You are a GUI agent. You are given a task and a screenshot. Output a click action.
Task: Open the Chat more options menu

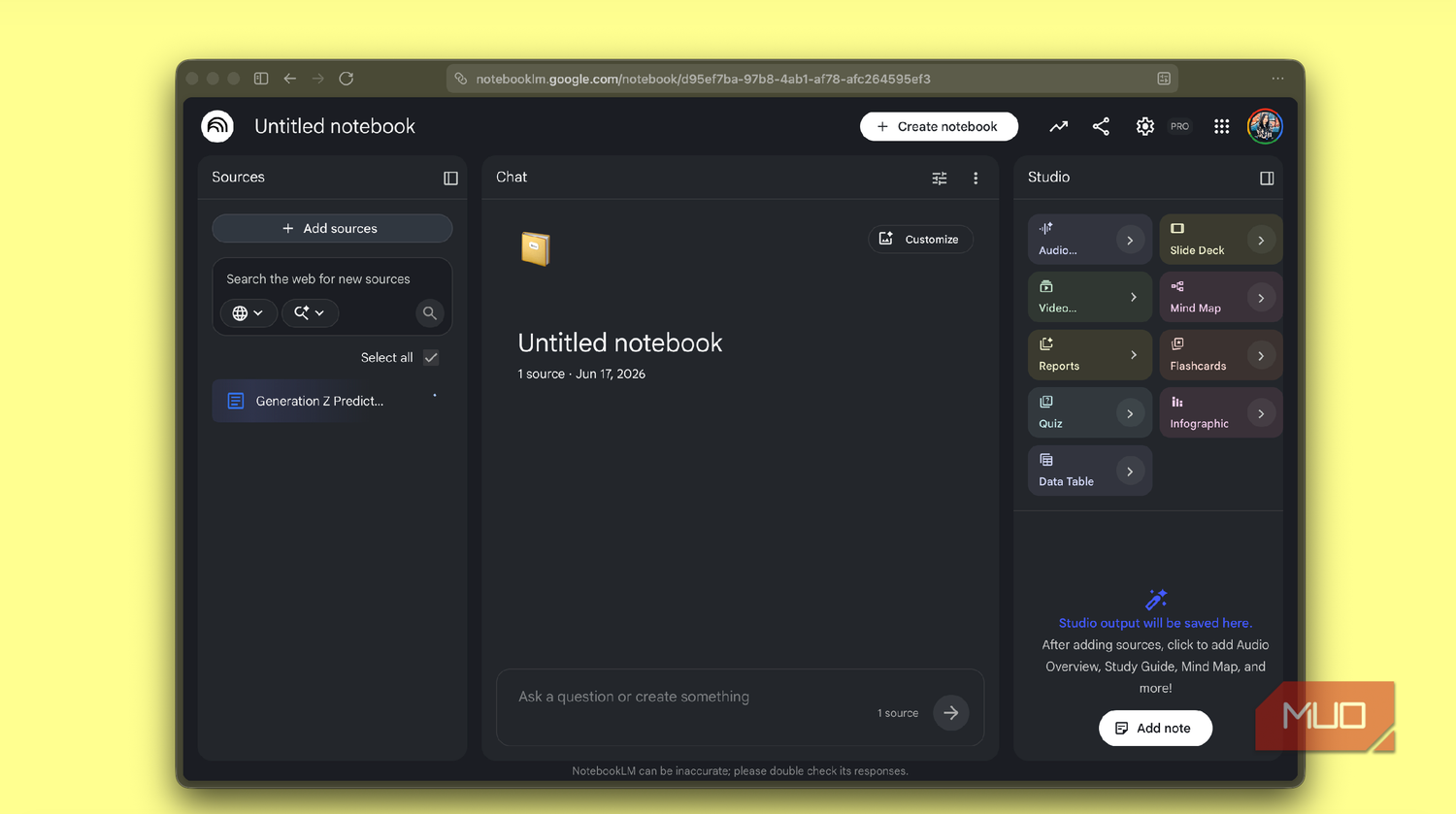pyautogui.click(x=976, y=178)
